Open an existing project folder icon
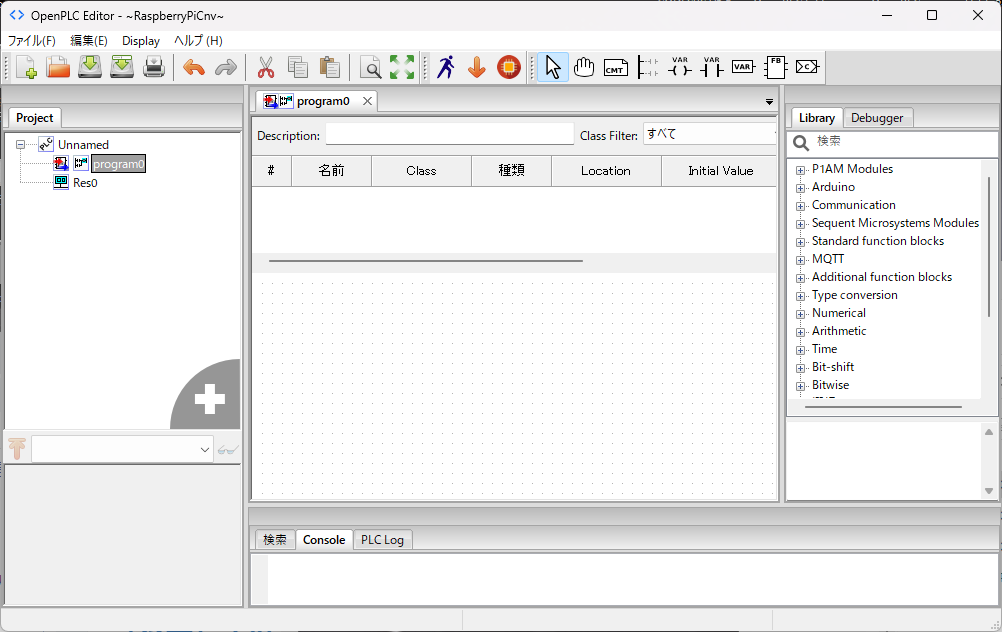 coord(58,67)
